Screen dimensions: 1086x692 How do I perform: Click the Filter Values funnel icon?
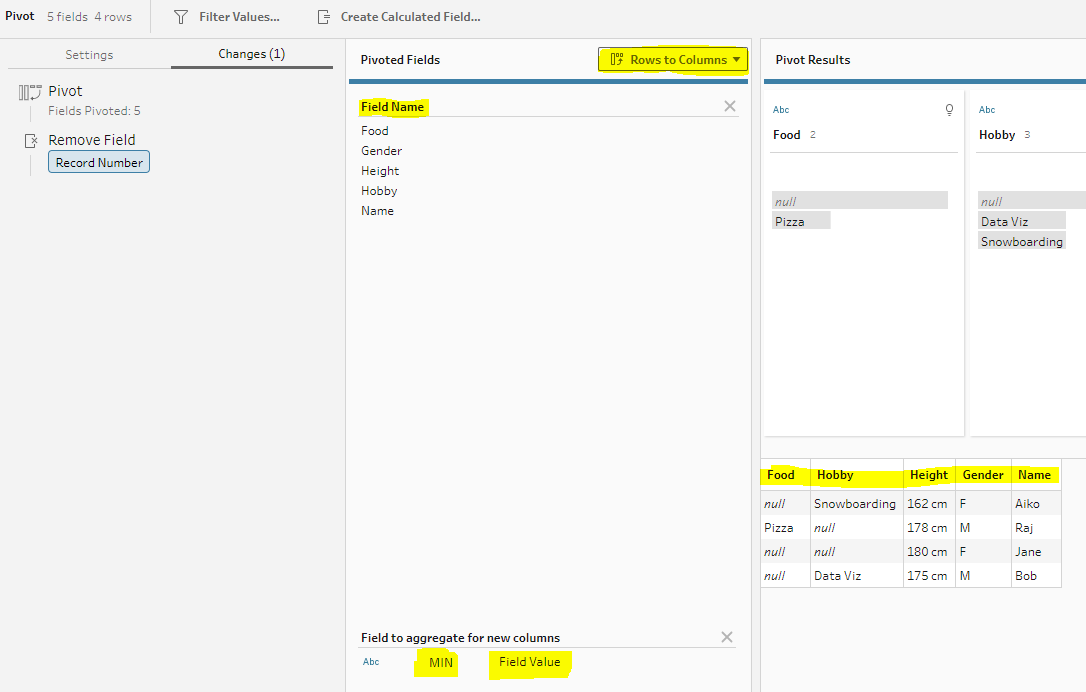(180, 17)
